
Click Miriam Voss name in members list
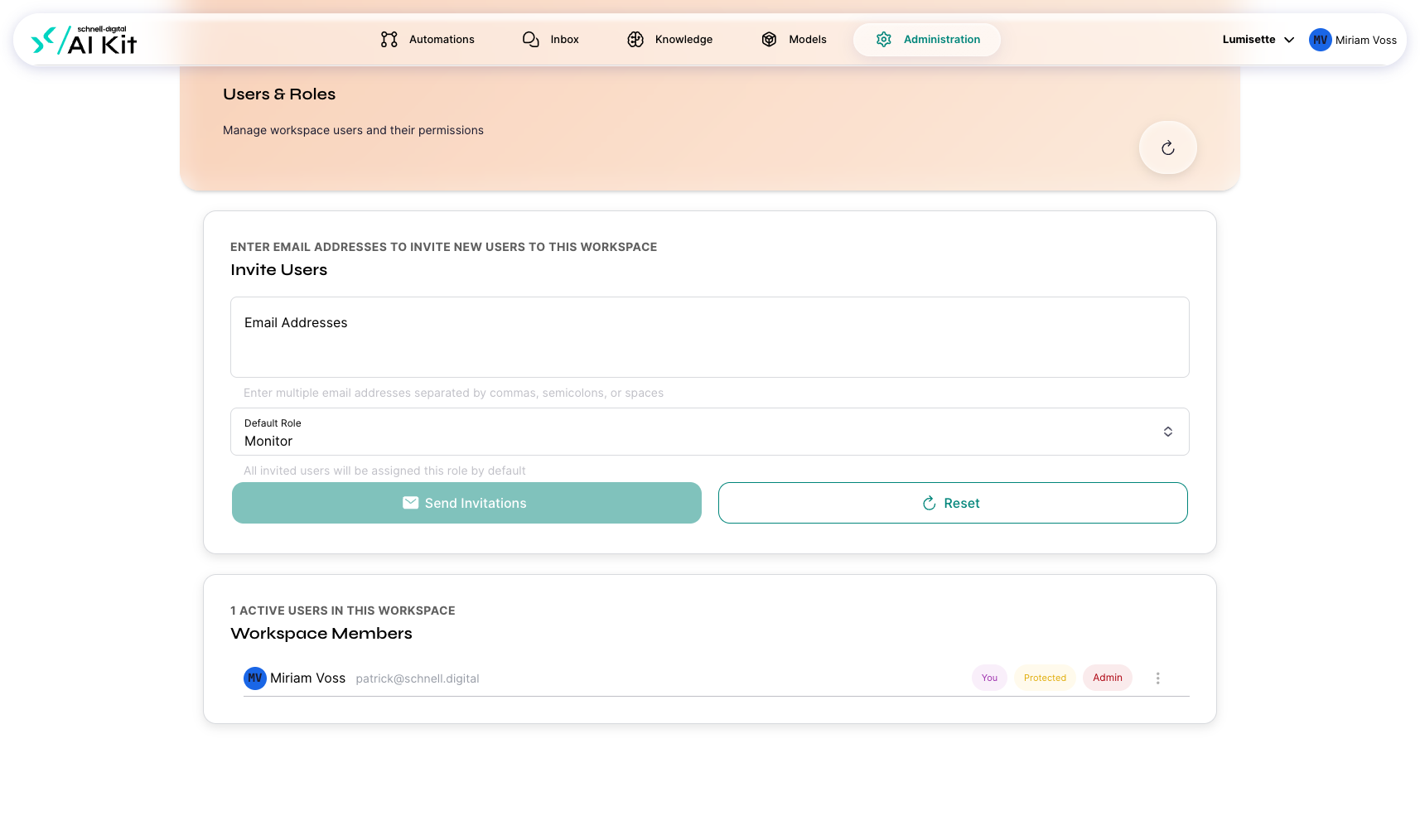(x=307, y=678)
